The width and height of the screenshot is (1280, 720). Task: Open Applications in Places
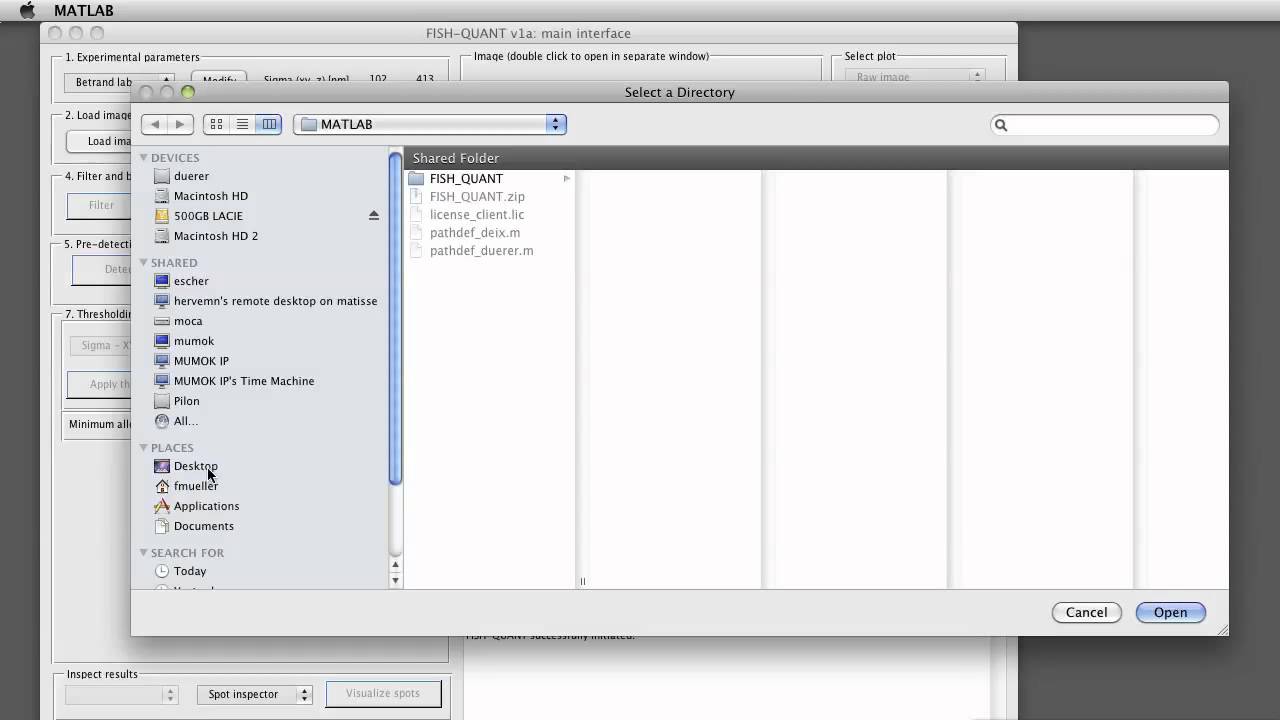[x=206, y=506]
